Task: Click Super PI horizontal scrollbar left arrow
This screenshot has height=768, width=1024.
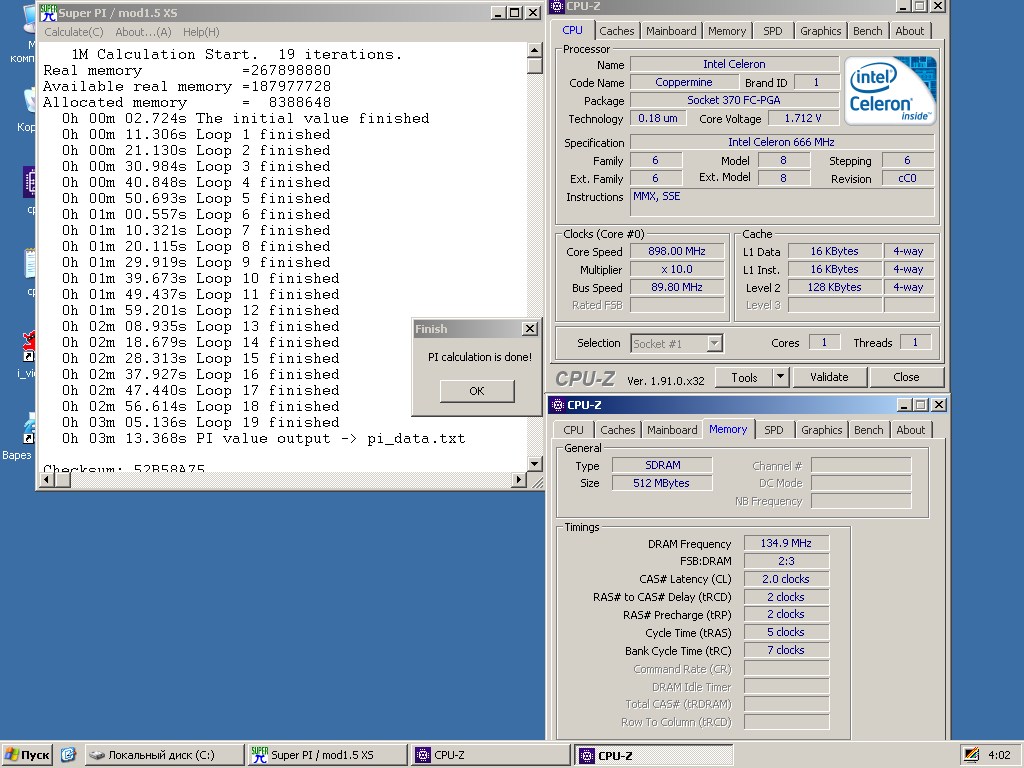Action: coord(47,480)
